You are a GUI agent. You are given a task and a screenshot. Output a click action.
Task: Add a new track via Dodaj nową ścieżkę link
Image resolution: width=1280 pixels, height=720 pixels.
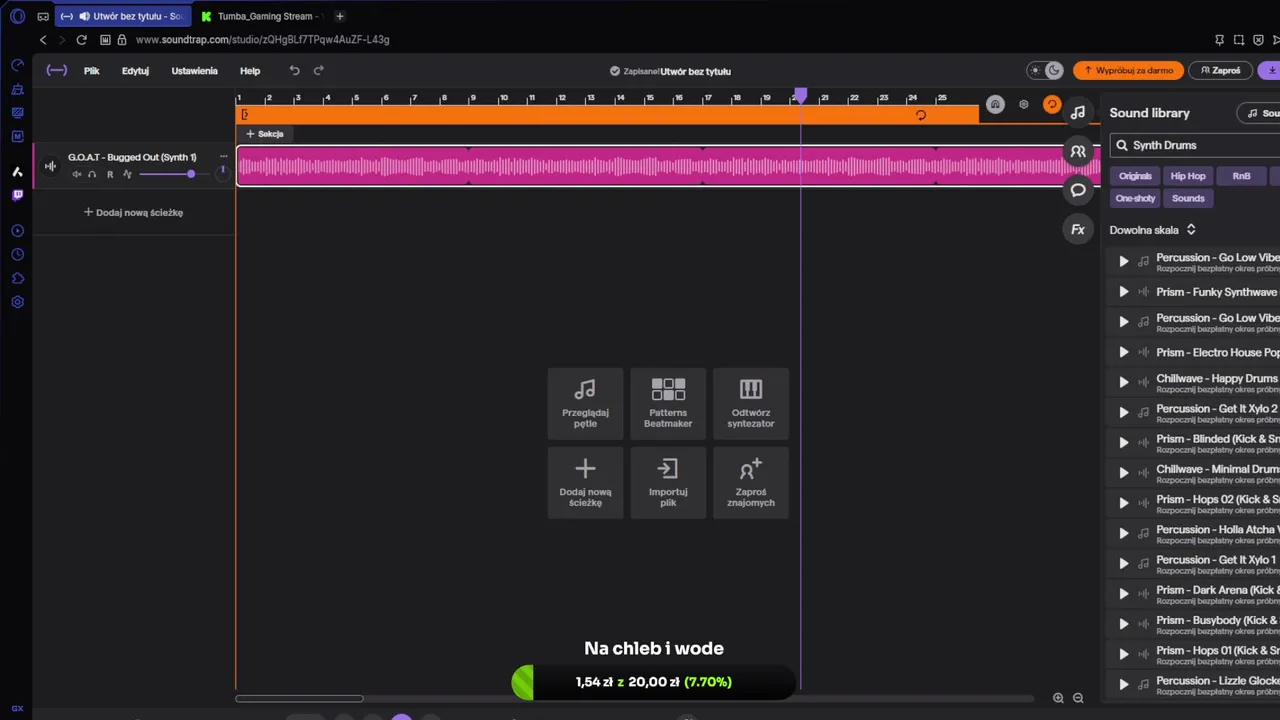(133, 212)
